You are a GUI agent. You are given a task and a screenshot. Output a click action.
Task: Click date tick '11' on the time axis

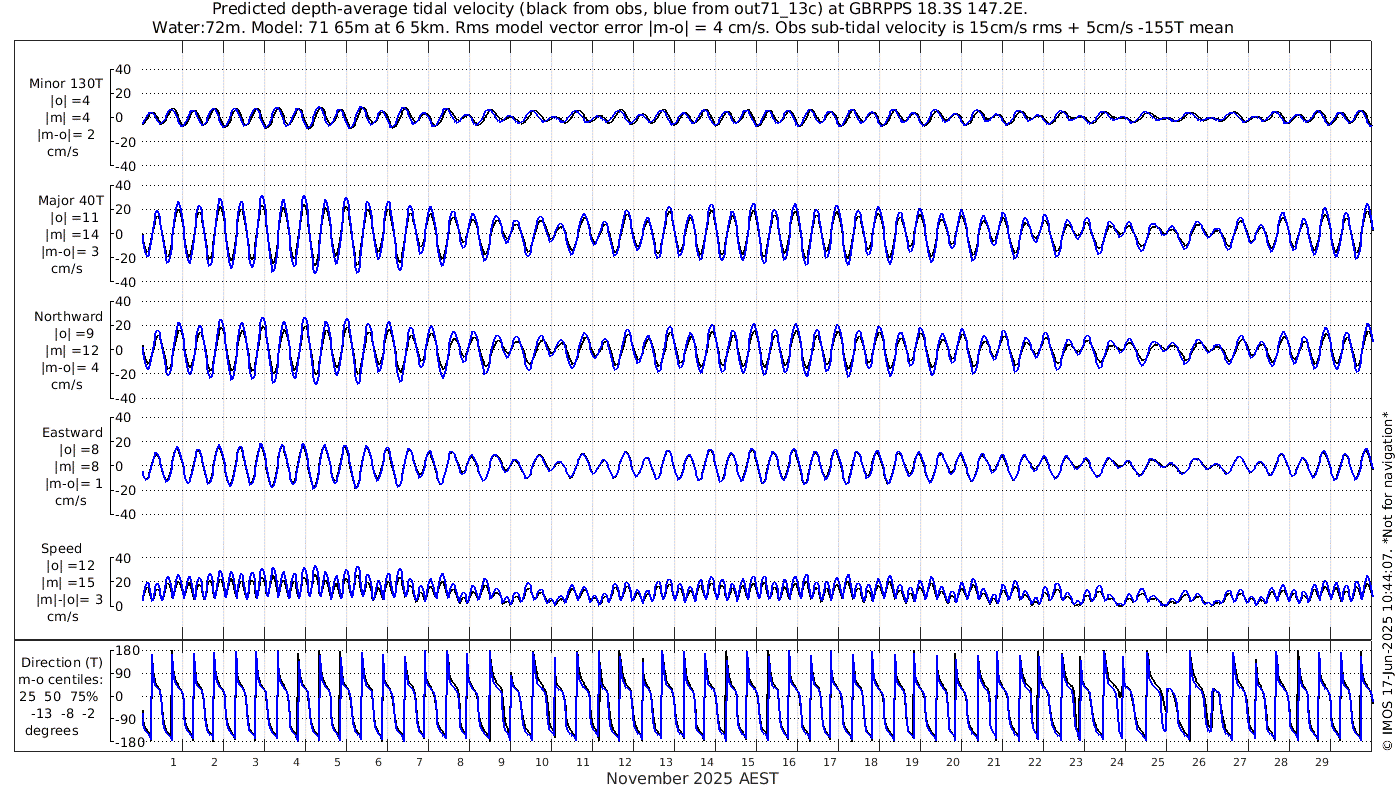[x=583, y=762]
